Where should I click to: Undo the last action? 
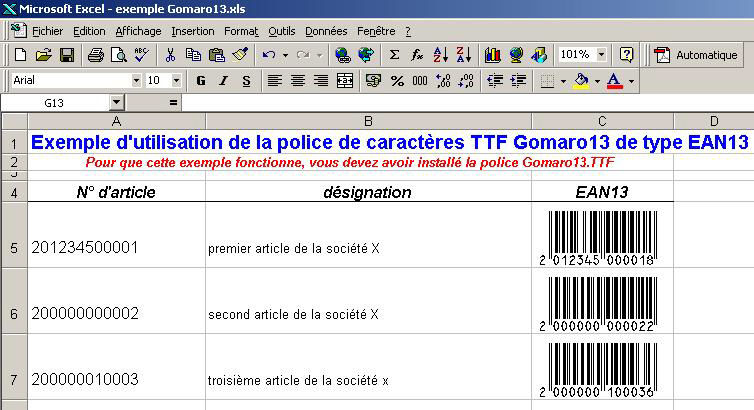[x=269, y=55]
